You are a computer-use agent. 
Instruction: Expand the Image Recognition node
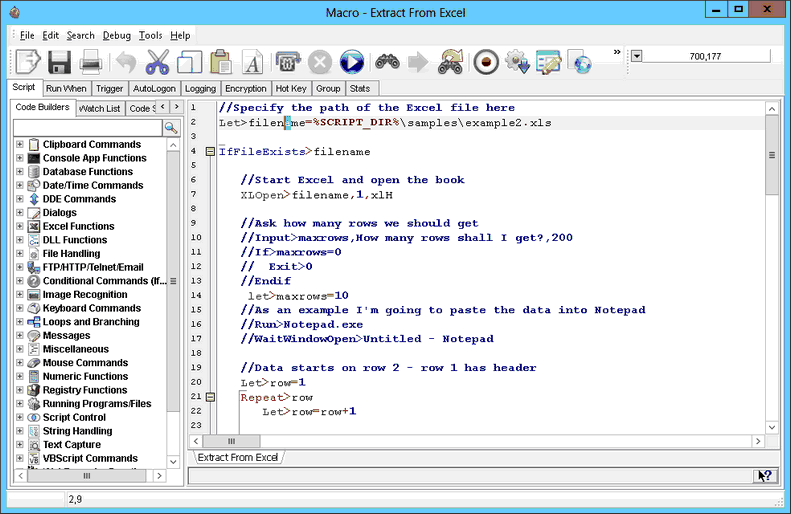(x=20, y=294)
